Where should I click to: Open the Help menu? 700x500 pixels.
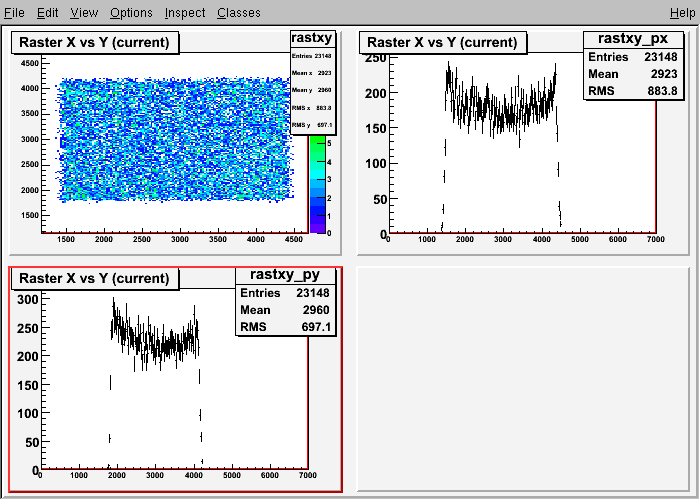(683, 12)
